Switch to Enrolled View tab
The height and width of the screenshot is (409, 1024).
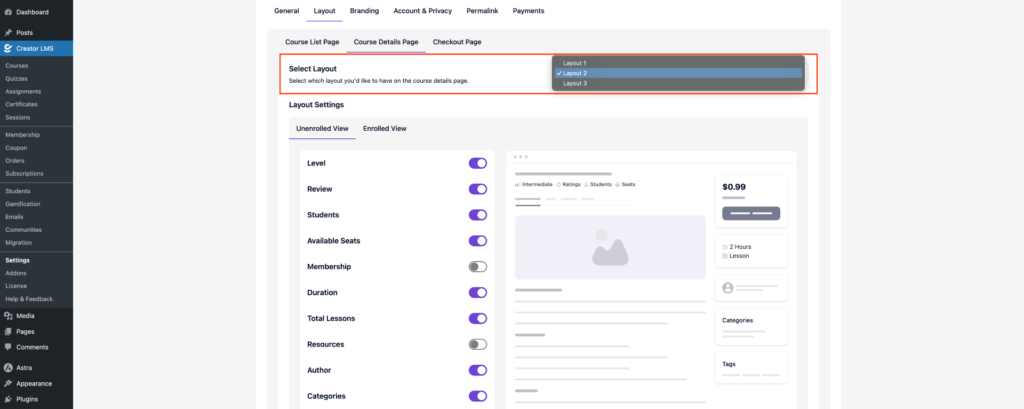(384, 128)
